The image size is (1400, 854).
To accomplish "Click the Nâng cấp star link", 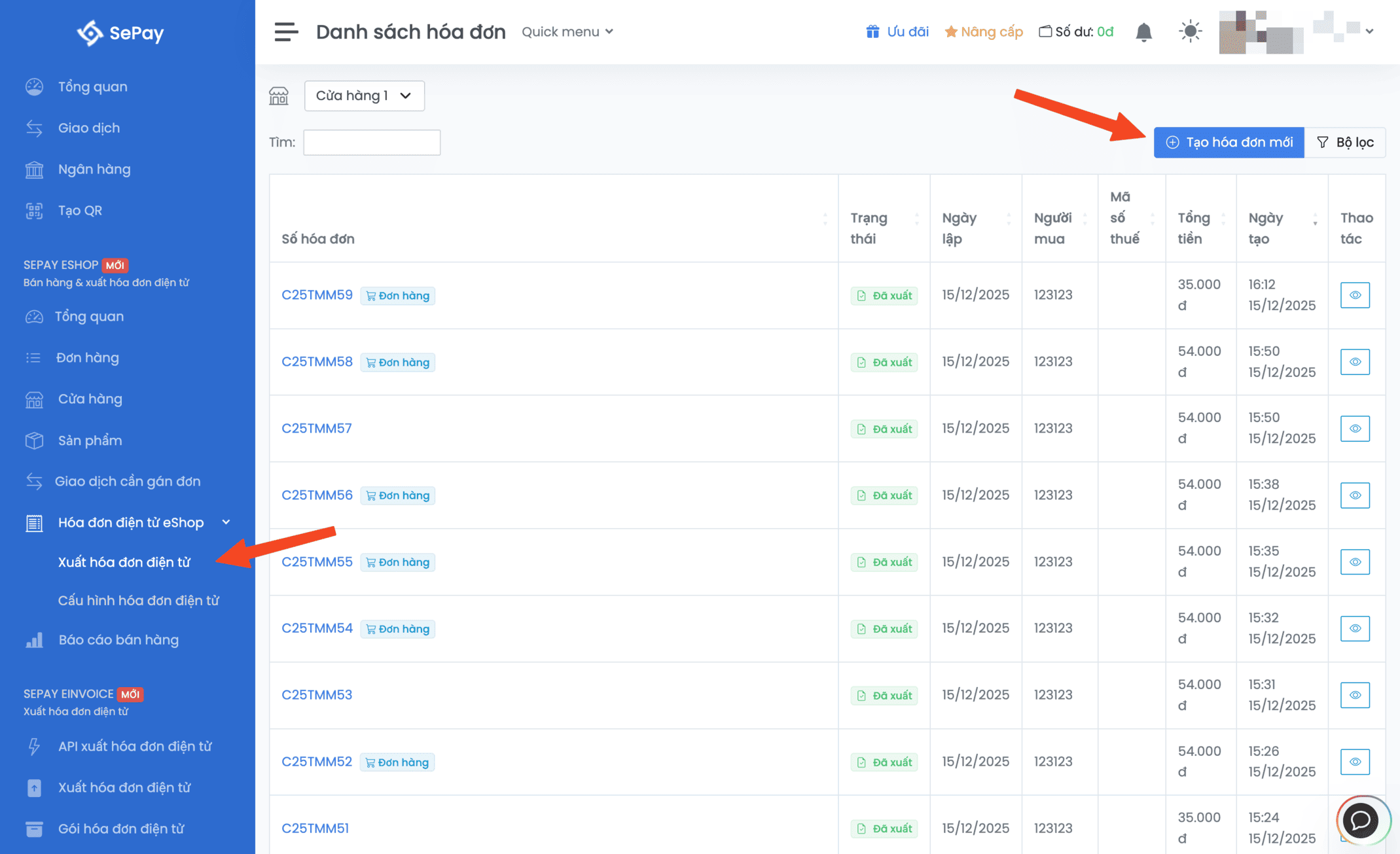I will coord(984,31).
